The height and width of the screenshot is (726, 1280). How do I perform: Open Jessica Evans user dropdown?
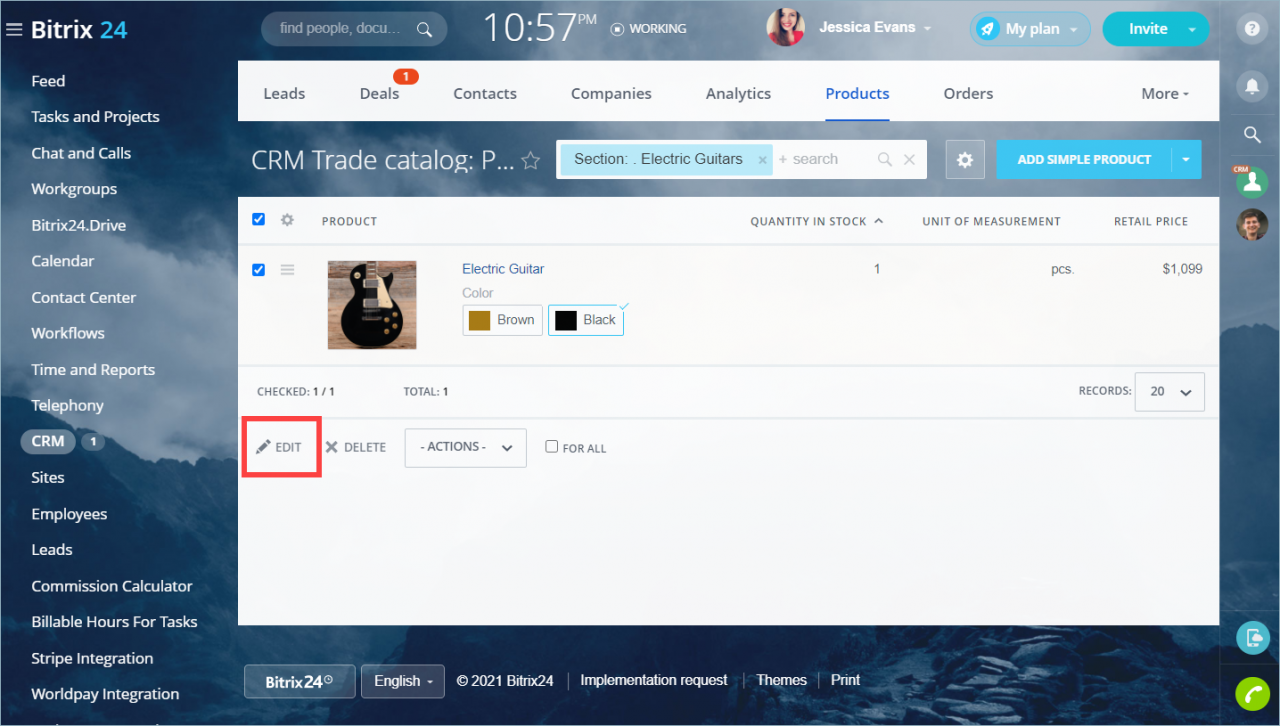pos(927,29)
